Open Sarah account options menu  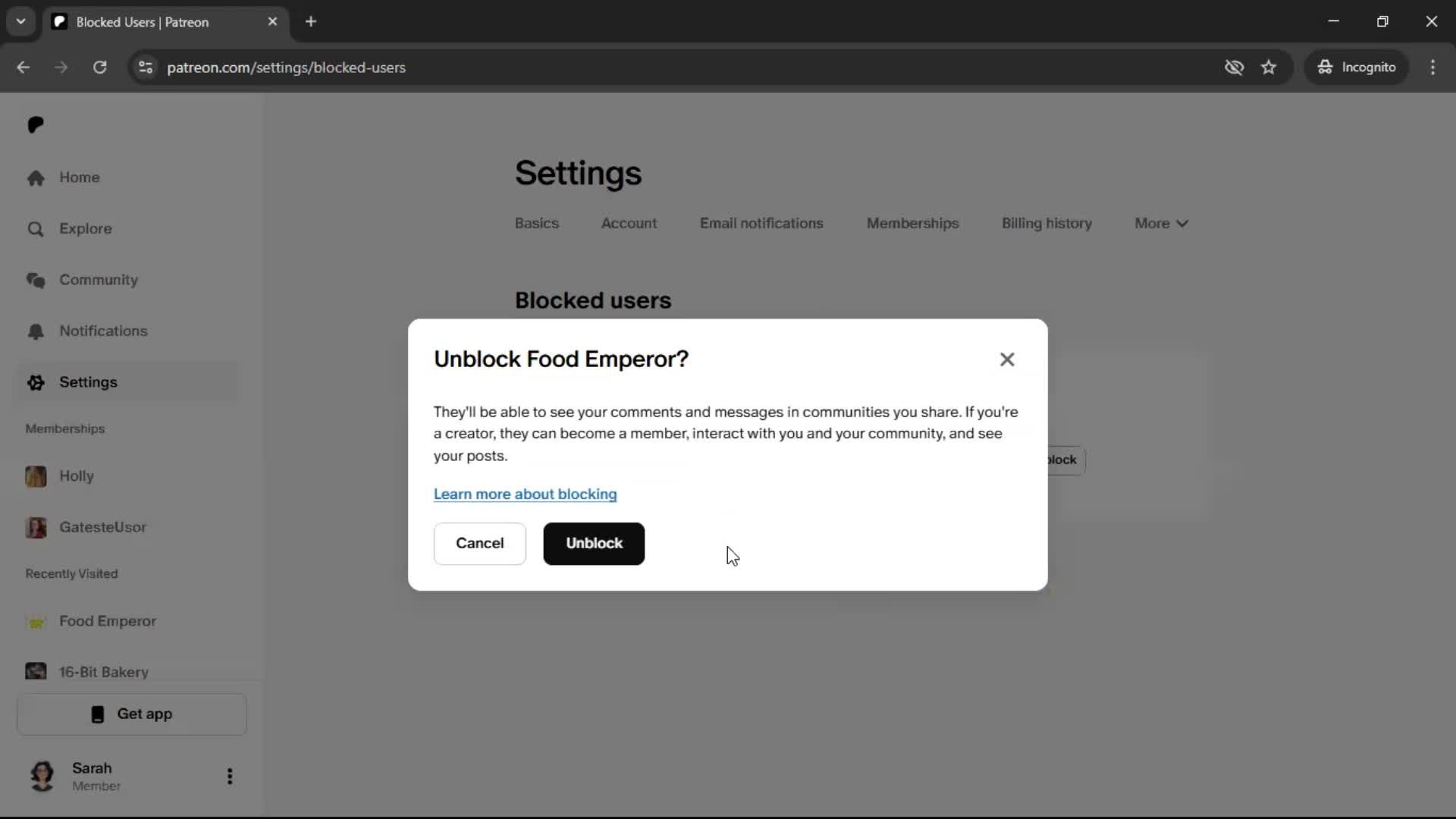pos(230,776)
